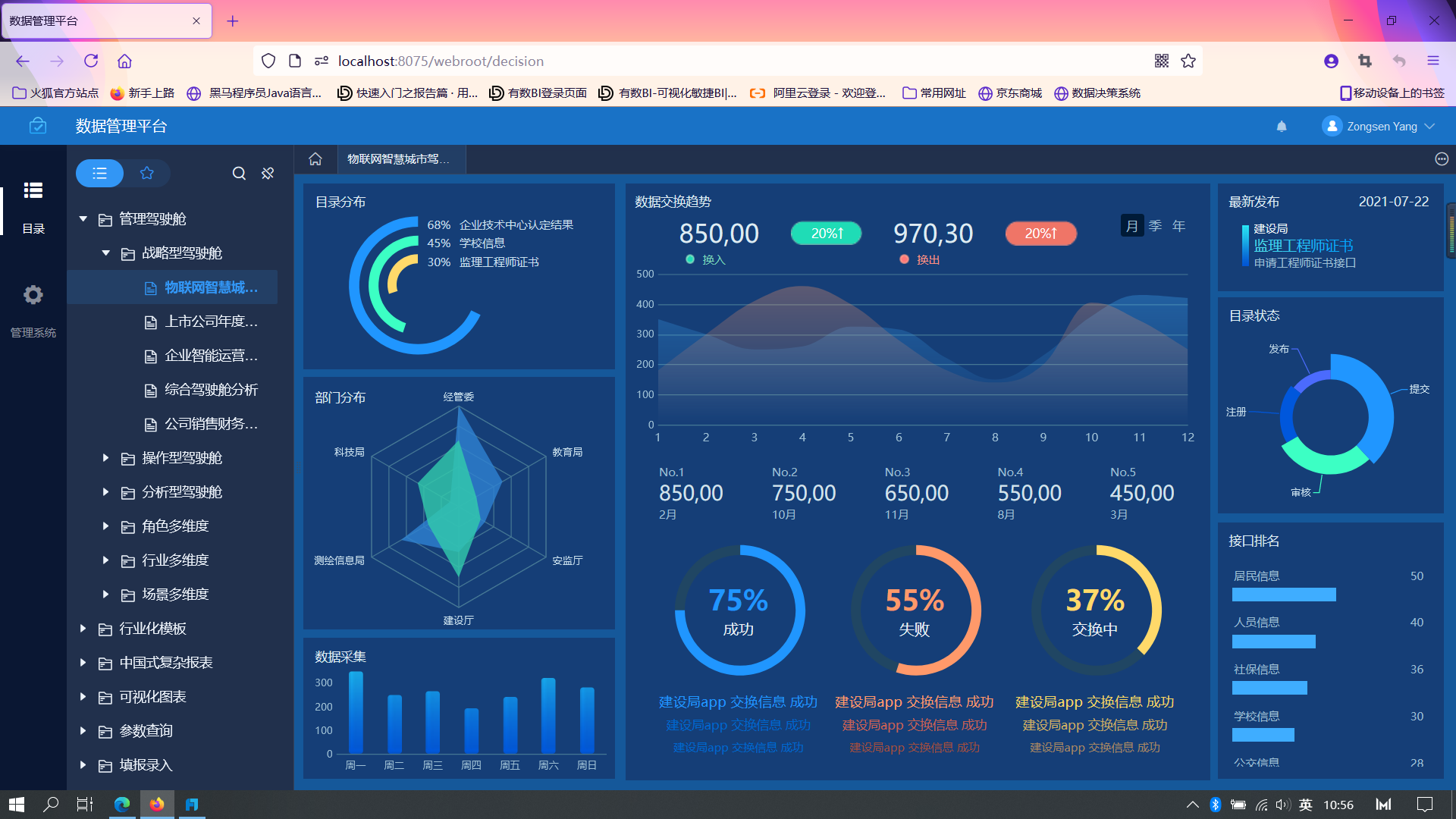This screenshot has width=1456, height=819.
Task: Click the 周六 bar in 数据采集
Action: coord(548,715)
